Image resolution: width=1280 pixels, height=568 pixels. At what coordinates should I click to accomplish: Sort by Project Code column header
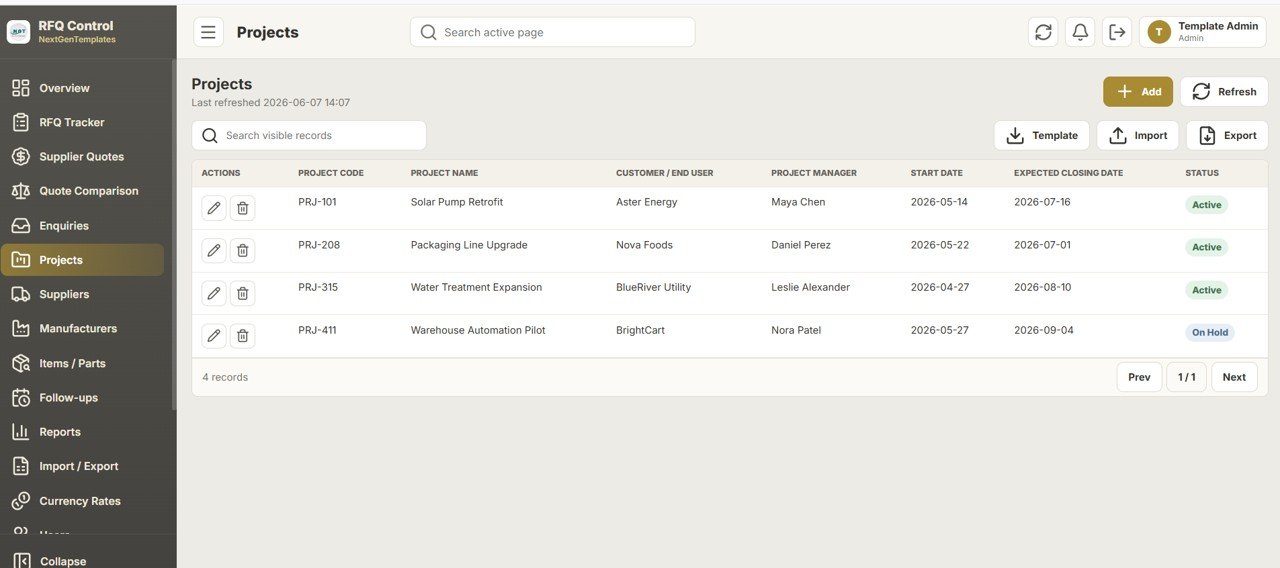[331, 173]
